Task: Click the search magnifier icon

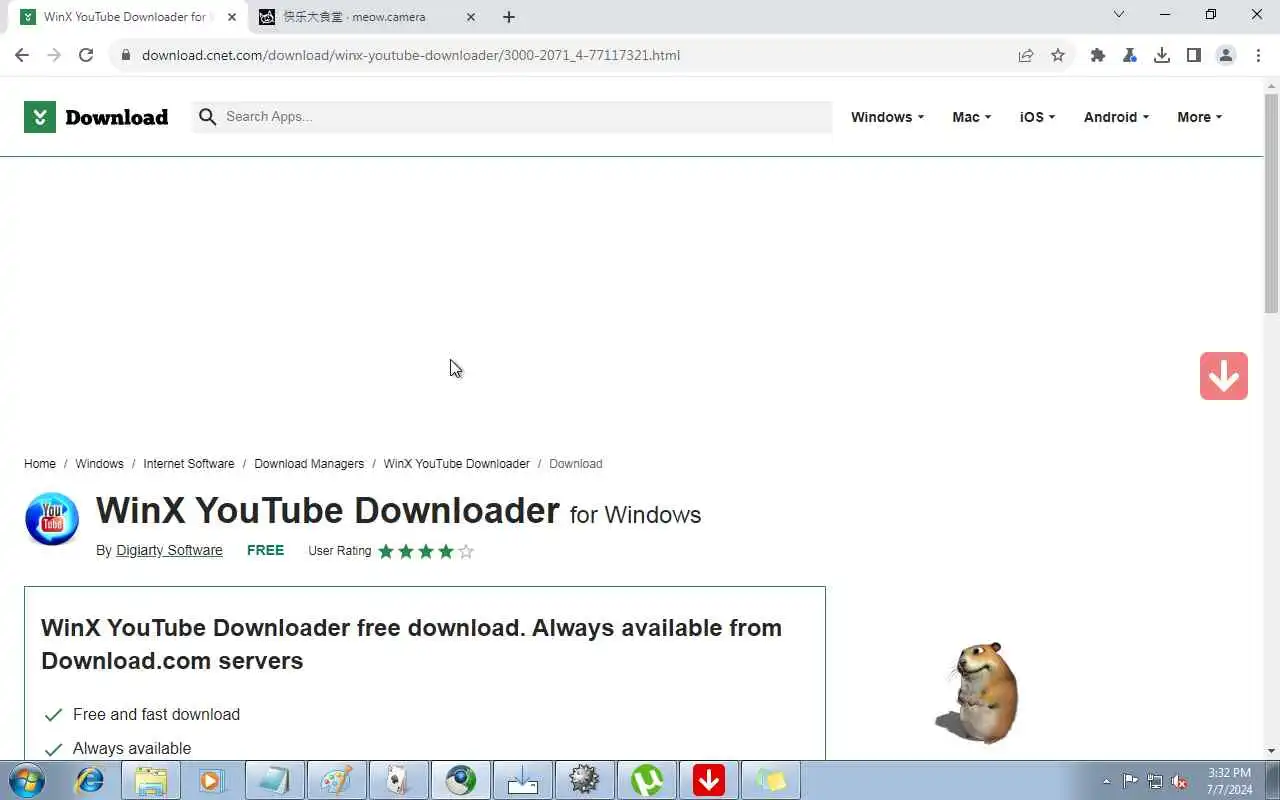Action: [x=208, y=117]
